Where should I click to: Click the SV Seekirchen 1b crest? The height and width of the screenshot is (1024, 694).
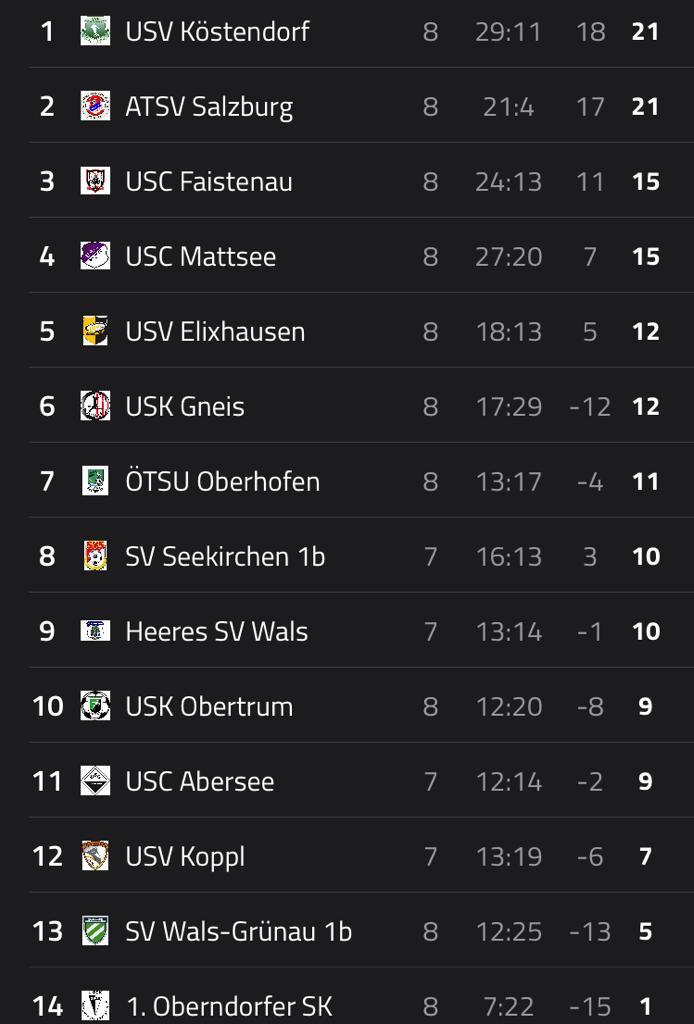coord(95,556)
